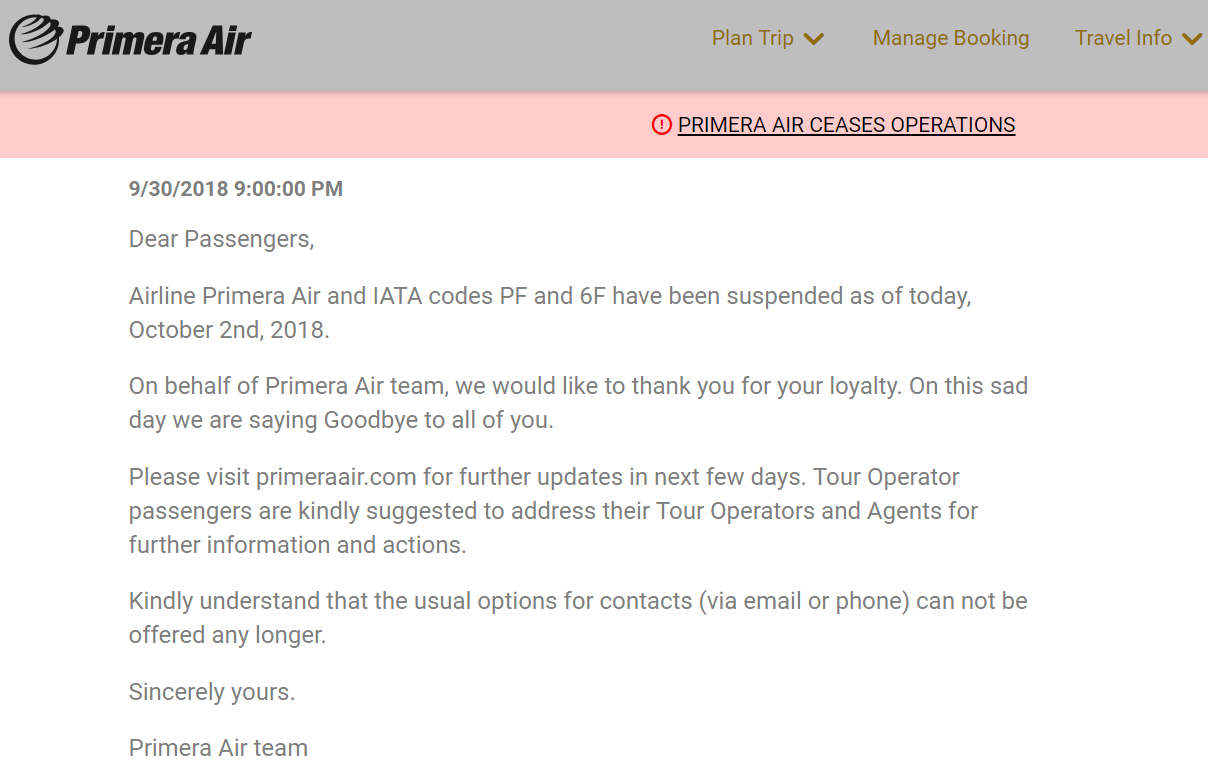Click the thank you for your loyalty paragraph
This screenshot has width=1208, height=772.
click(578, 387)
